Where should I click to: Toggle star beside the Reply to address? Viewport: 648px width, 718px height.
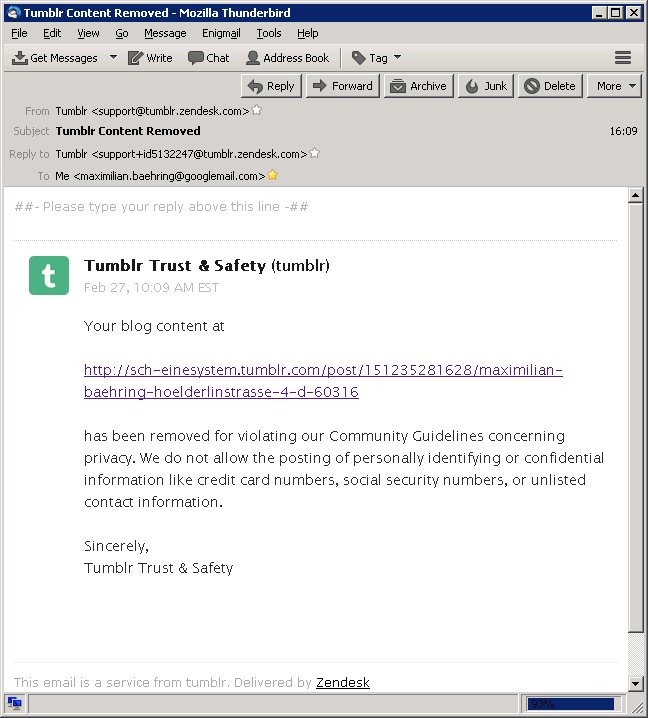point(314,153)
